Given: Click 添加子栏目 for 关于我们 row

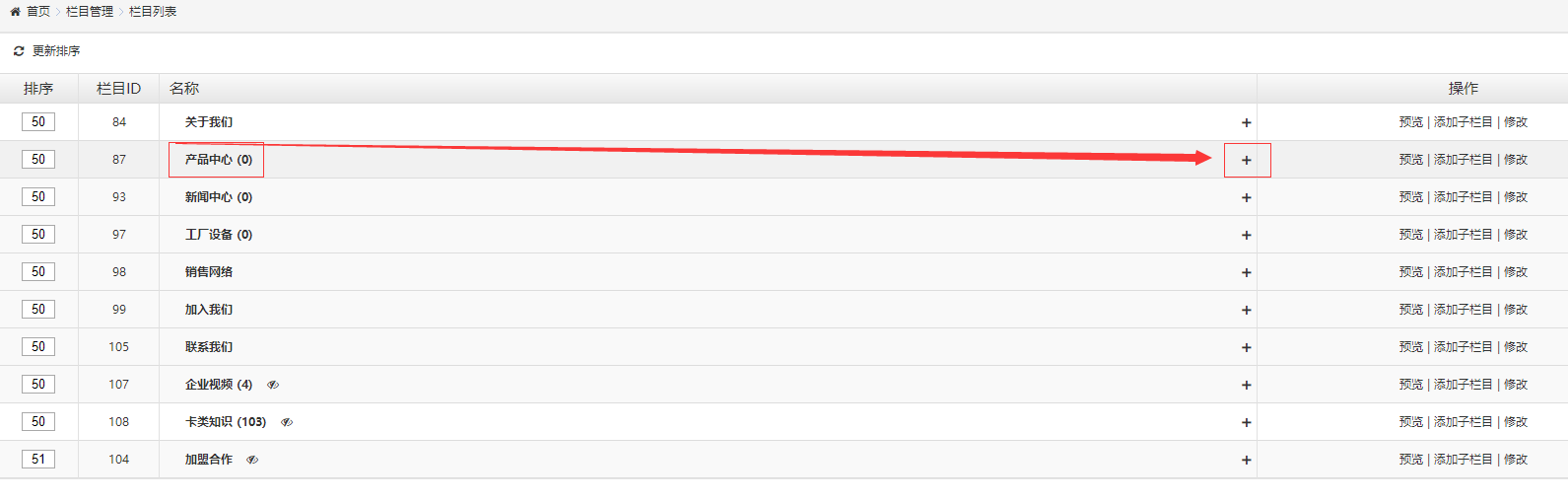Looking at the screenshot, I should pos(1463,122).
